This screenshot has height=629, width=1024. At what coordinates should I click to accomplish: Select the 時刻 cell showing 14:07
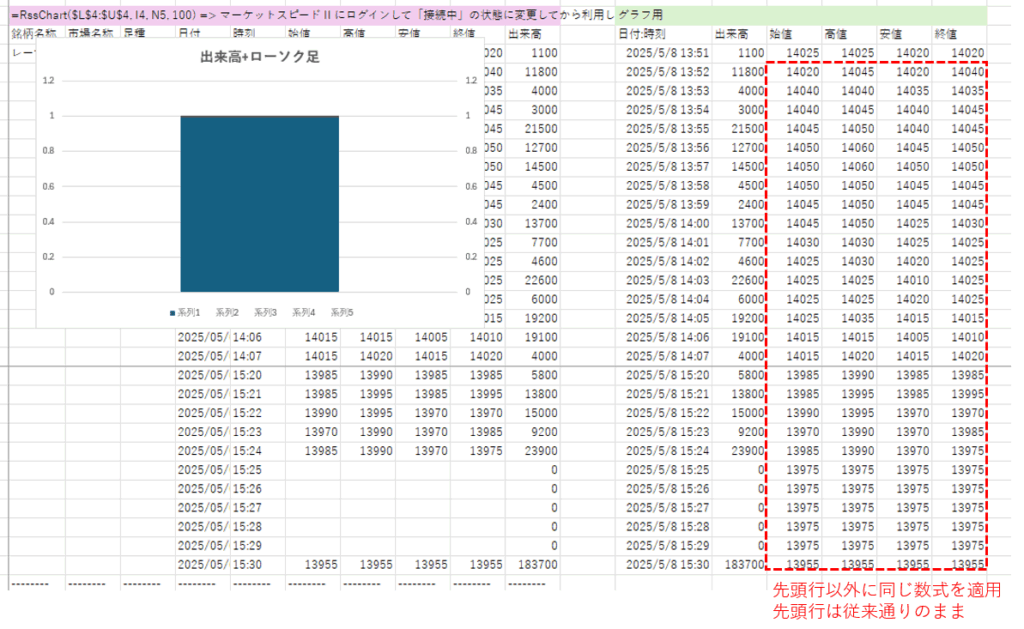[x=257, y=356]
